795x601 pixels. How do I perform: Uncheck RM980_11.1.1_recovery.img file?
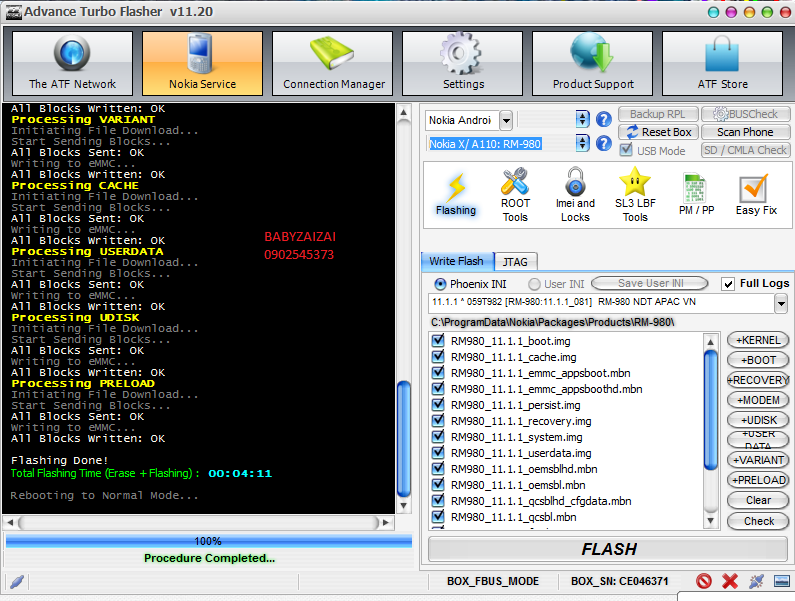click(x=438, y=420)
